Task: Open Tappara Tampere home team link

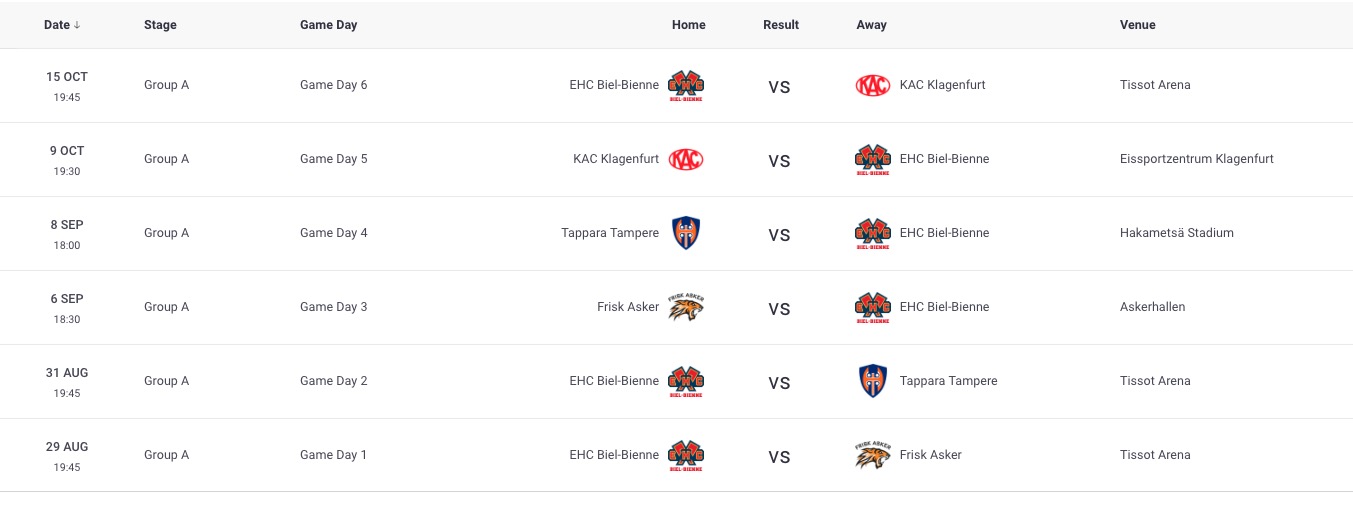Action: point(610,233)
